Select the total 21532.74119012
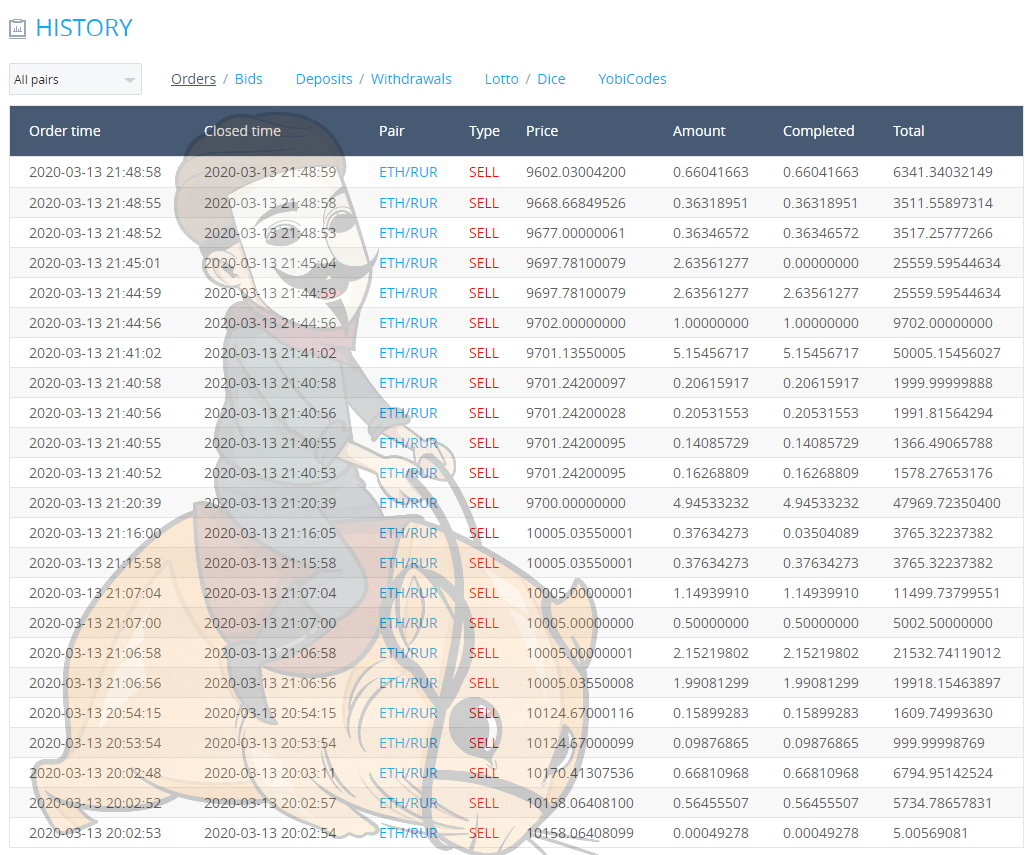 point(947,653)
